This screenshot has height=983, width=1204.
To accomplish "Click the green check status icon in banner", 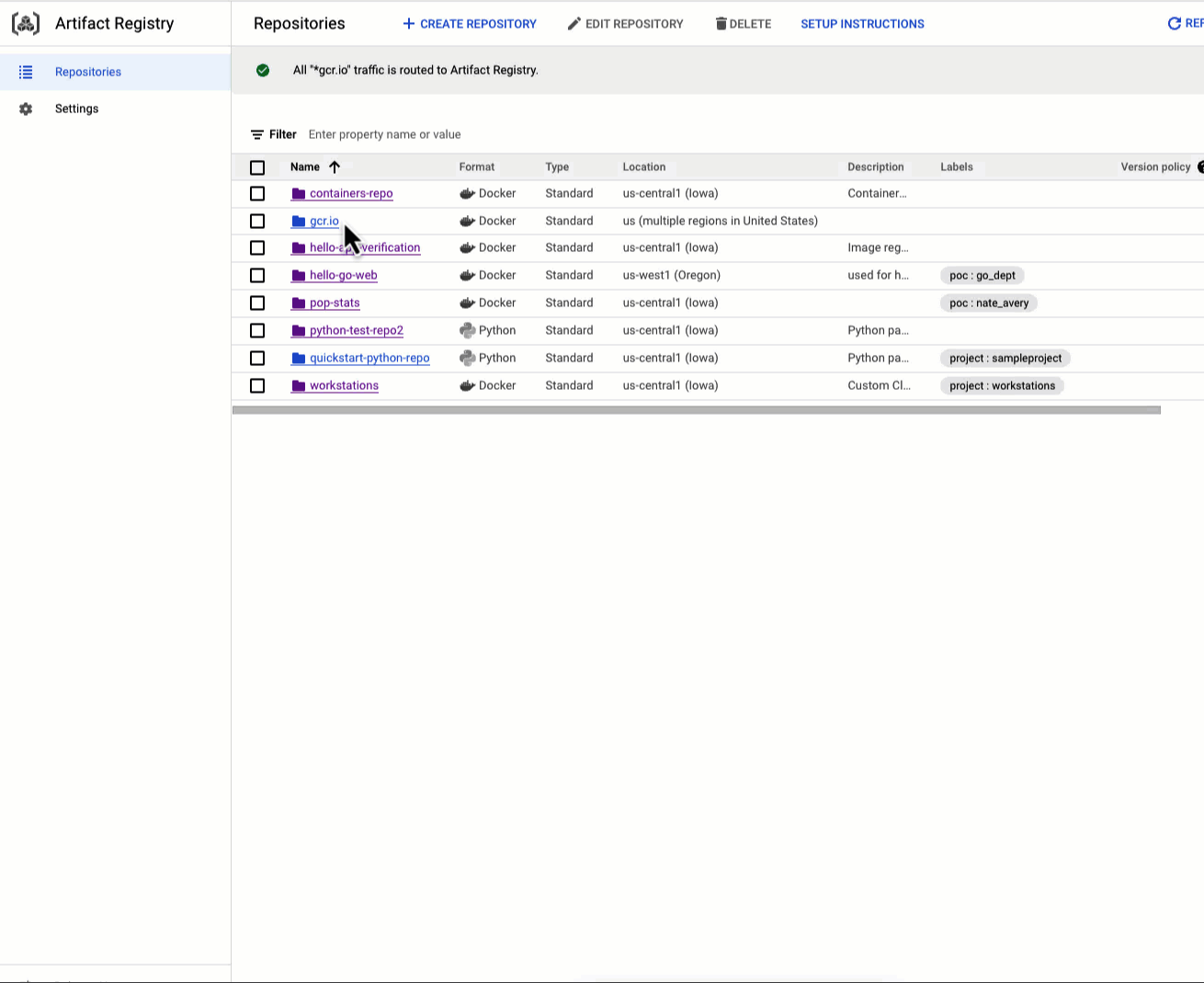I will tap(263, 70).
